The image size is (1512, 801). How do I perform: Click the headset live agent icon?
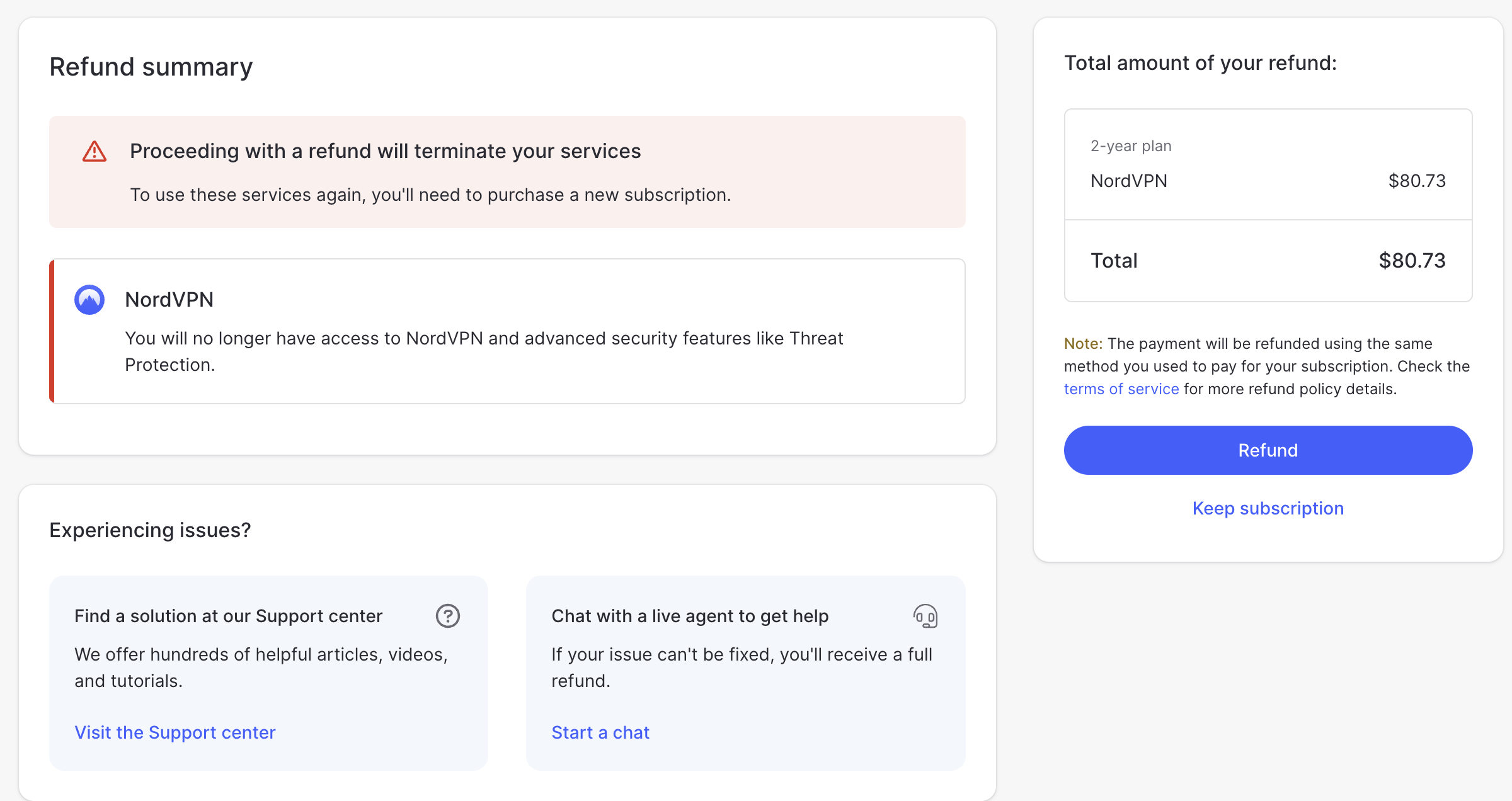(925, 616)
